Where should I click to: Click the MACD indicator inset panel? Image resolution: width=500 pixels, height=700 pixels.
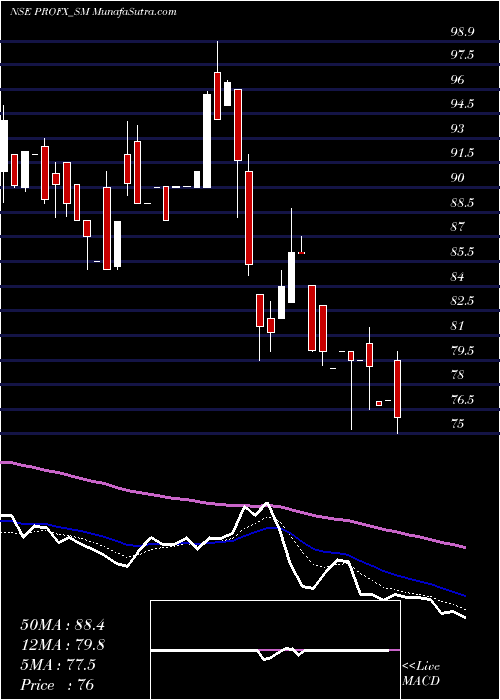click(275, 650)
